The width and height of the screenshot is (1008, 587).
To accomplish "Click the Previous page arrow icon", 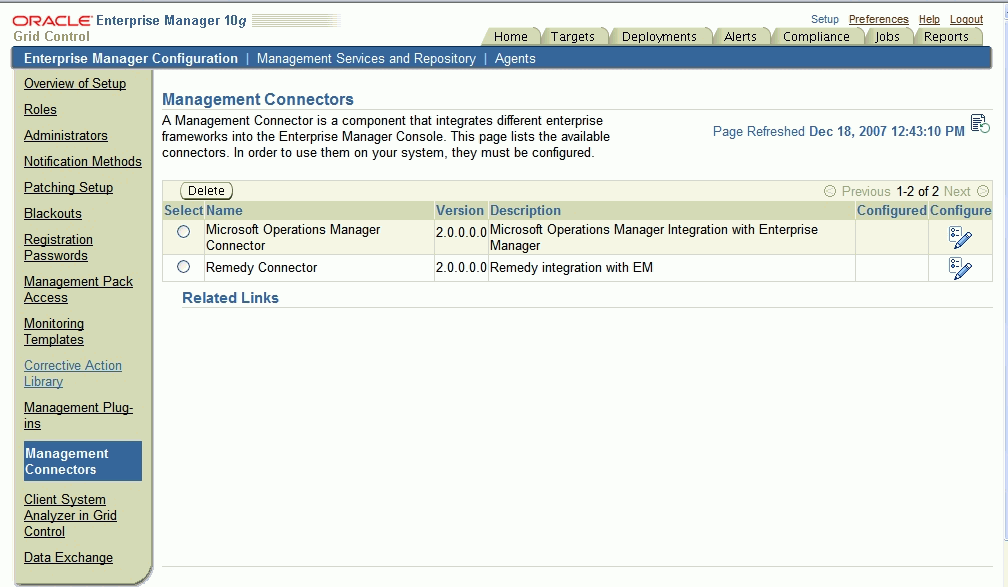I will pos(830,191).
